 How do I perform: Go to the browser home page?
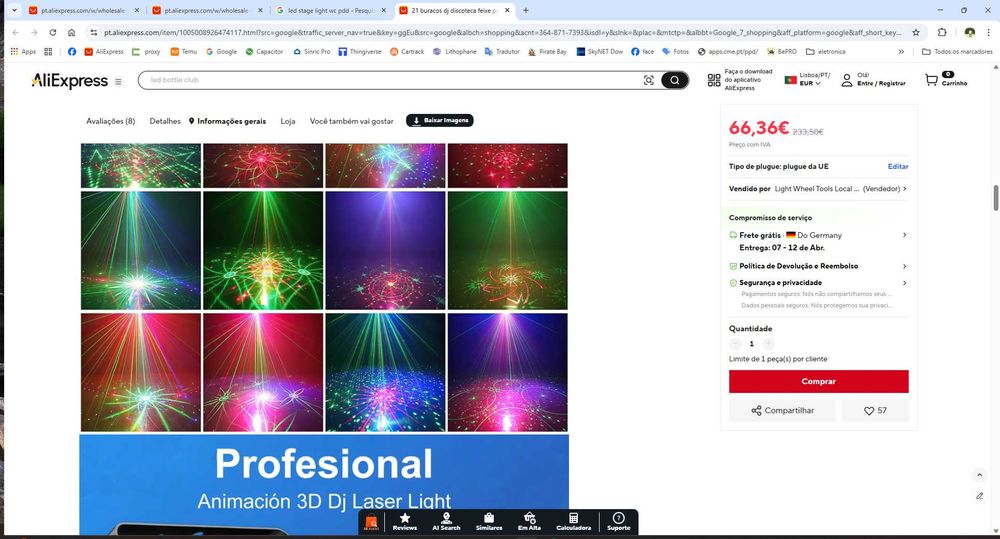(71, 33)
